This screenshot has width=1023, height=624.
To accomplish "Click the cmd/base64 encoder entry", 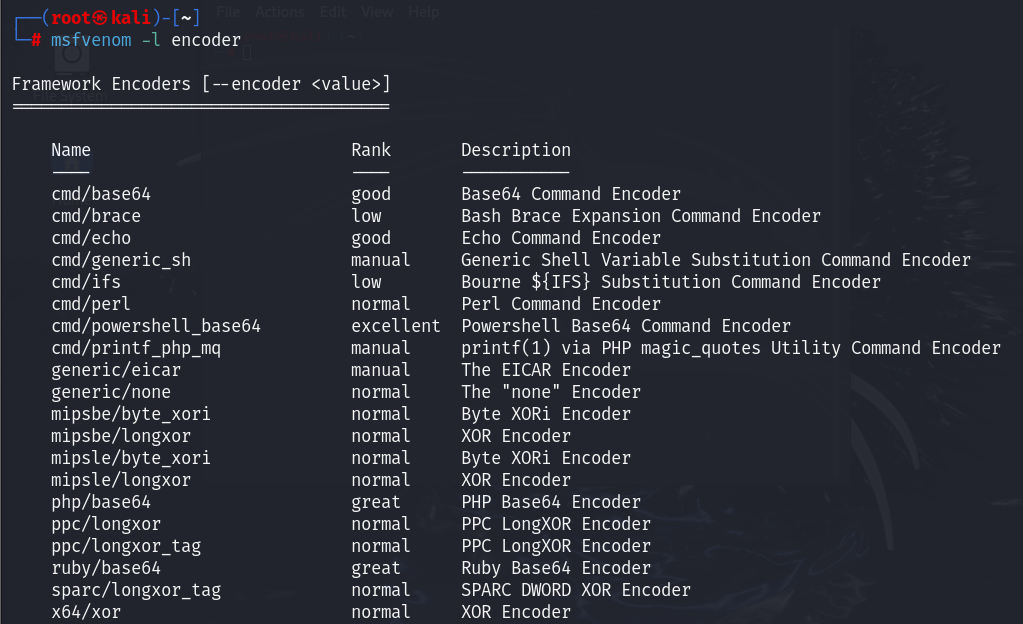I will coord(101,194).
